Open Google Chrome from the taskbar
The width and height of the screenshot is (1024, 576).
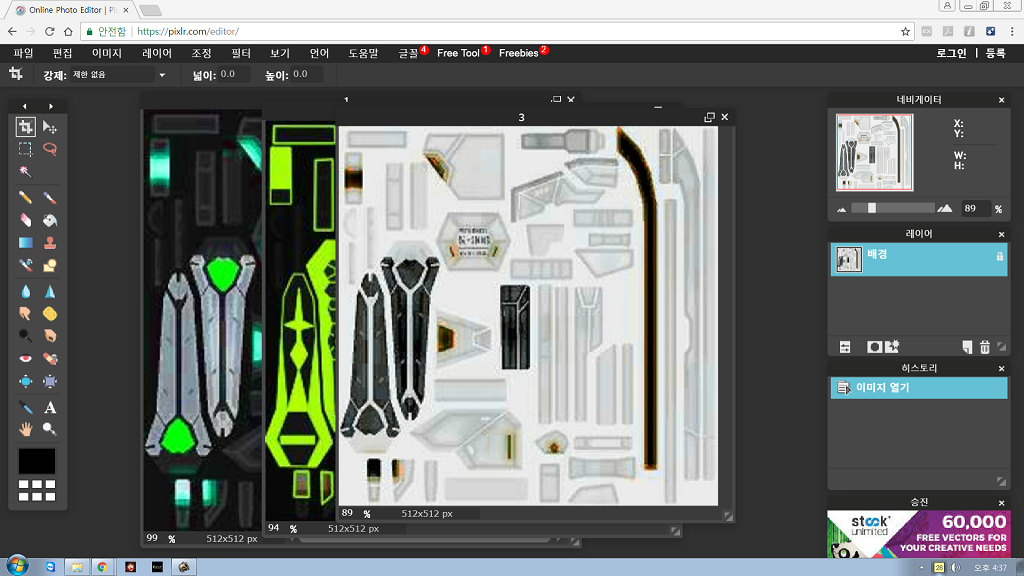tap(103, 567)
